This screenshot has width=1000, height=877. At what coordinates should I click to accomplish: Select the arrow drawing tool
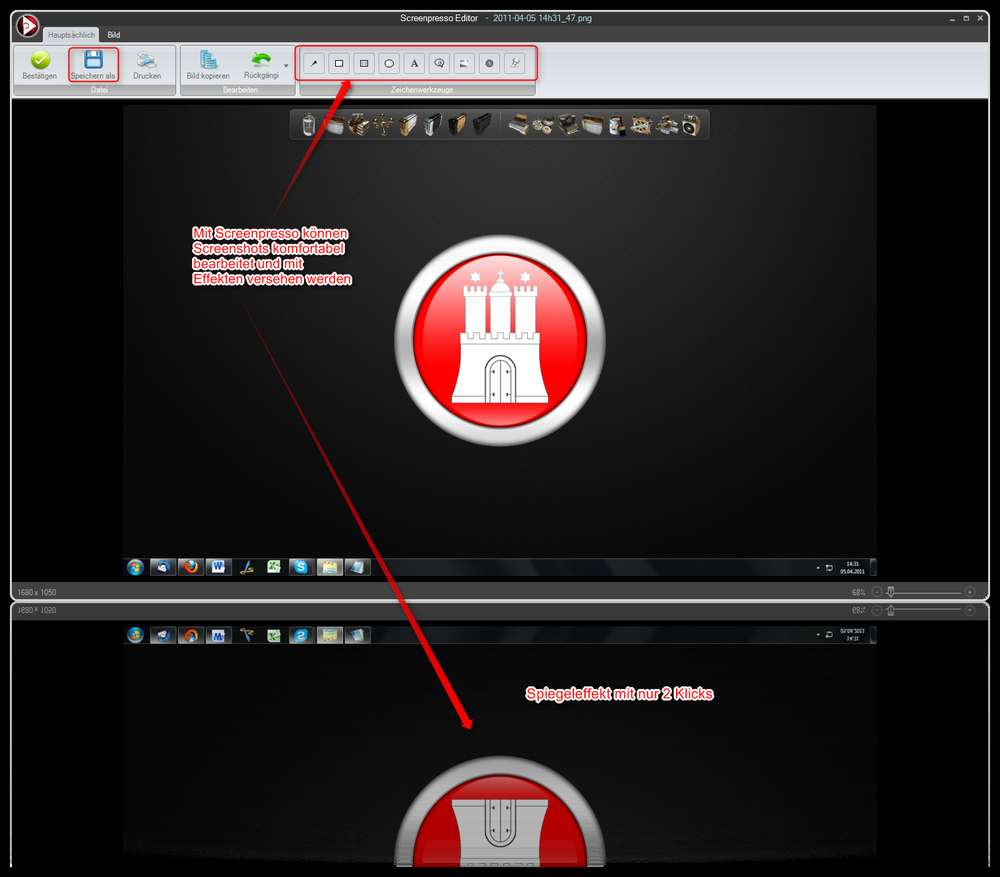[314, 63]
